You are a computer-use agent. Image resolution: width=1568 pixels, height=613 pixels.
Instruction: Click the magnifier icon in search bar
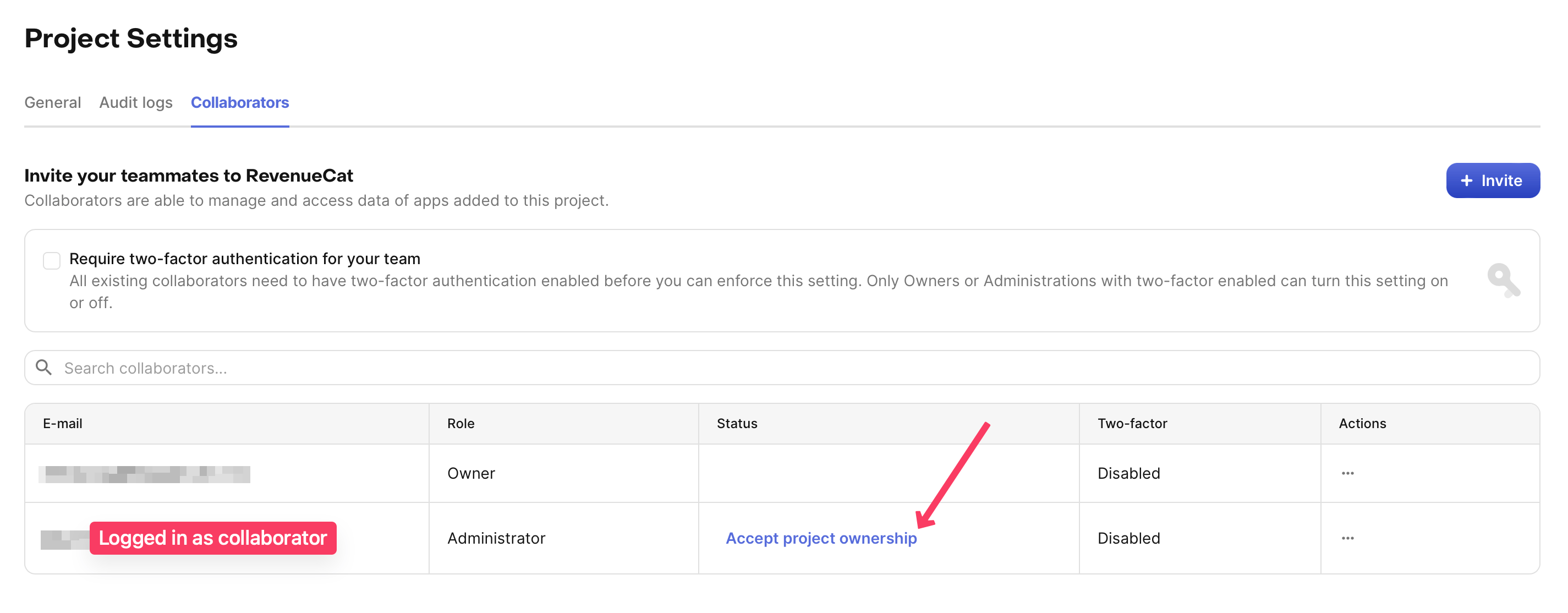pyautogui.click(x=44, y=367)
